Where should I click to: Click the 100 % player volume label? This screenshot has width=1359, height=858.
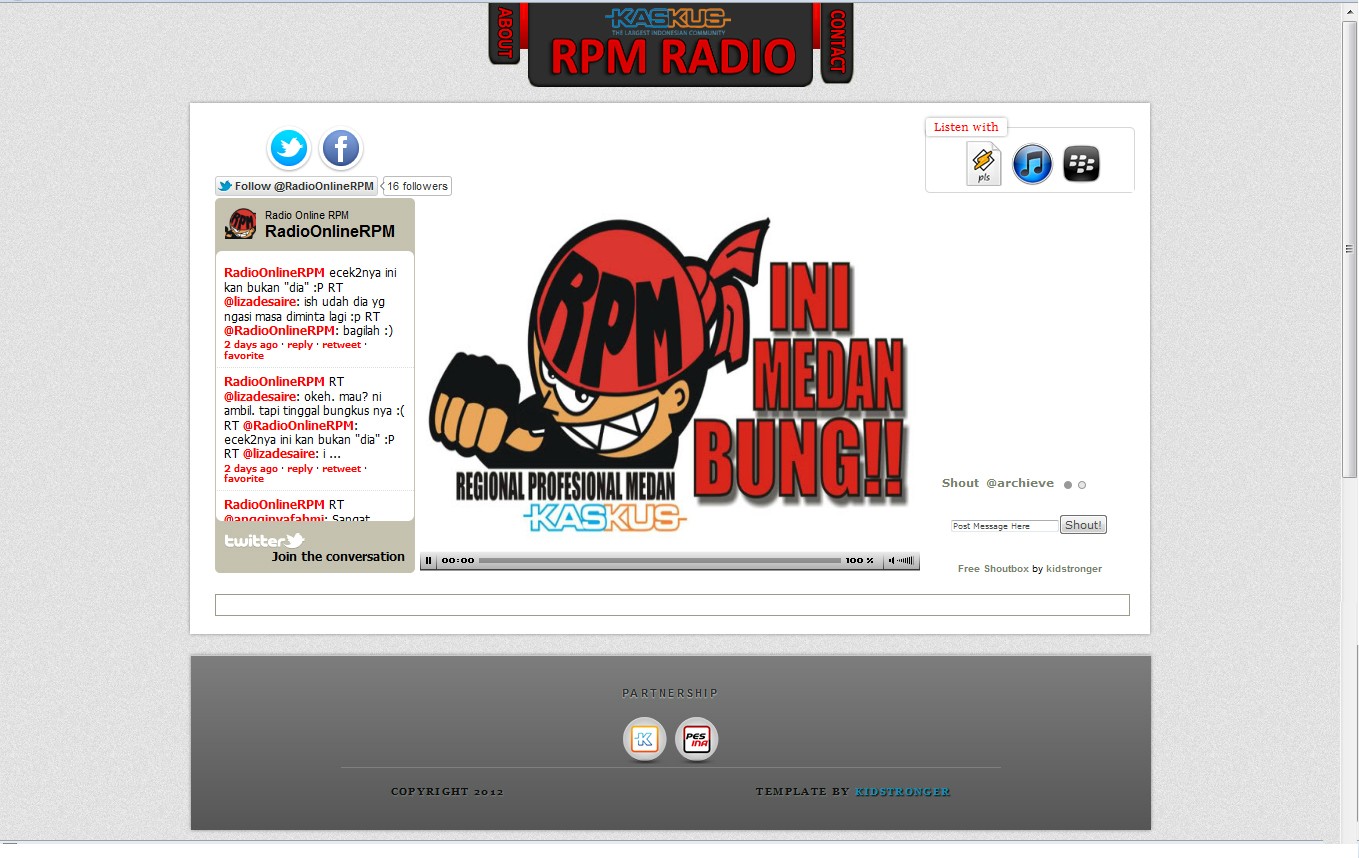pos(860,561)
